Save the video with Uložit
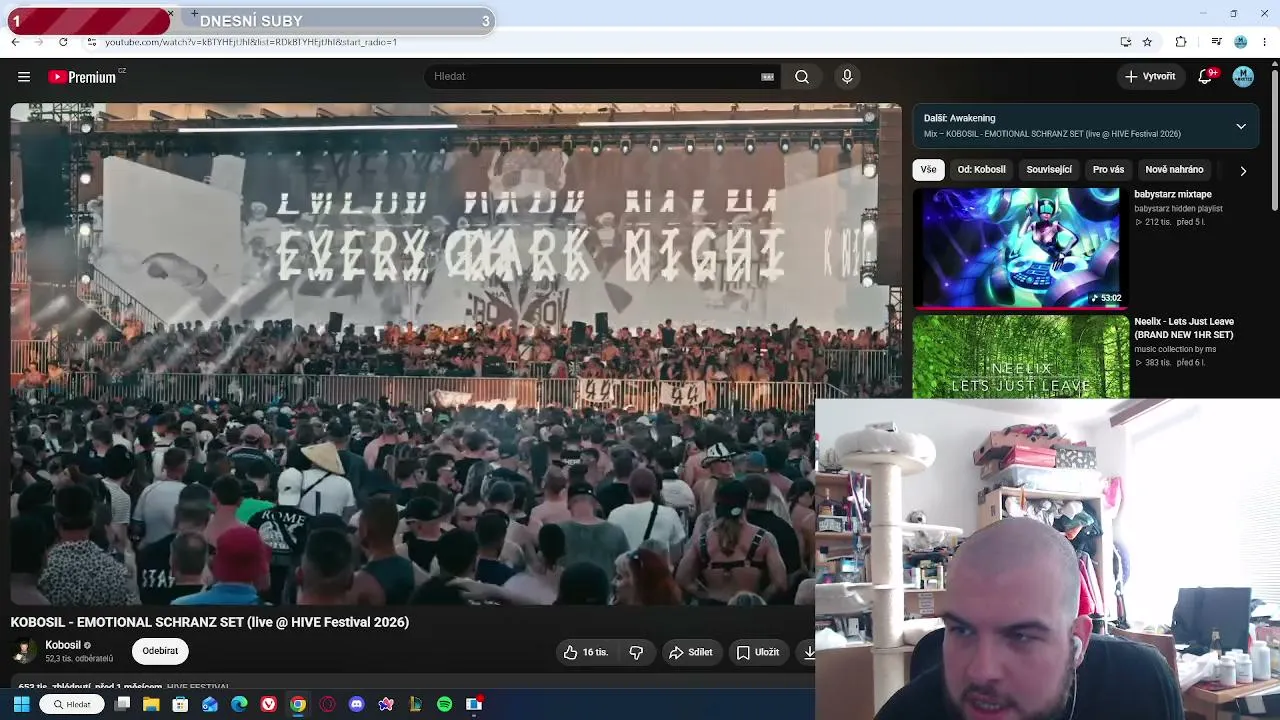Screen dimensions: 1280x720 pyautogui.click(x=758, y=652)
